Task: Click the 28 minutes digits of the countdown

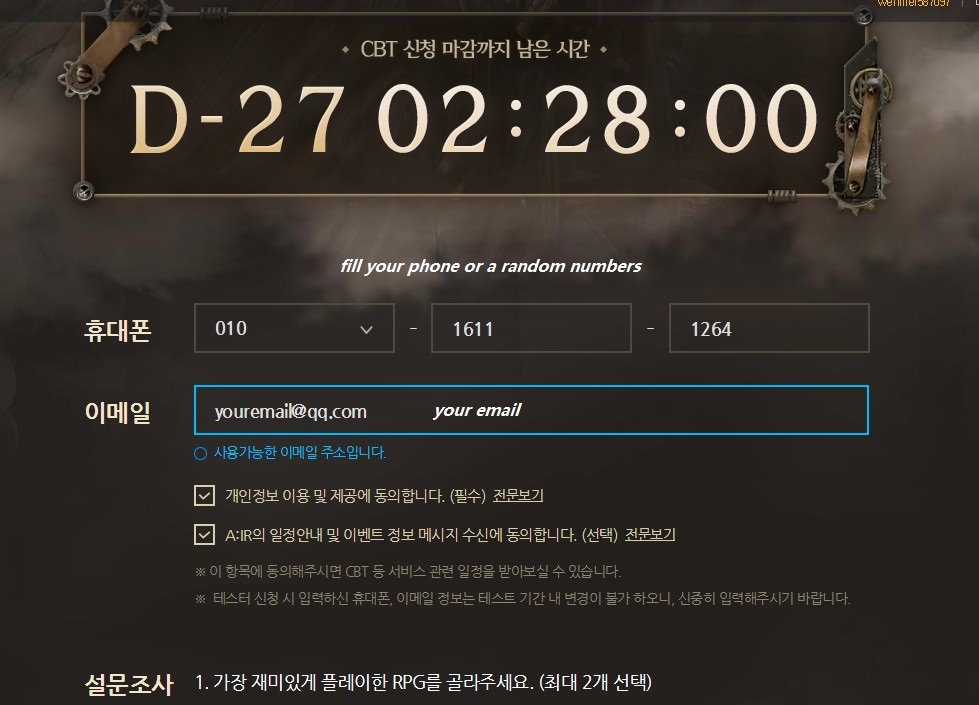Action: pos(598,119)
